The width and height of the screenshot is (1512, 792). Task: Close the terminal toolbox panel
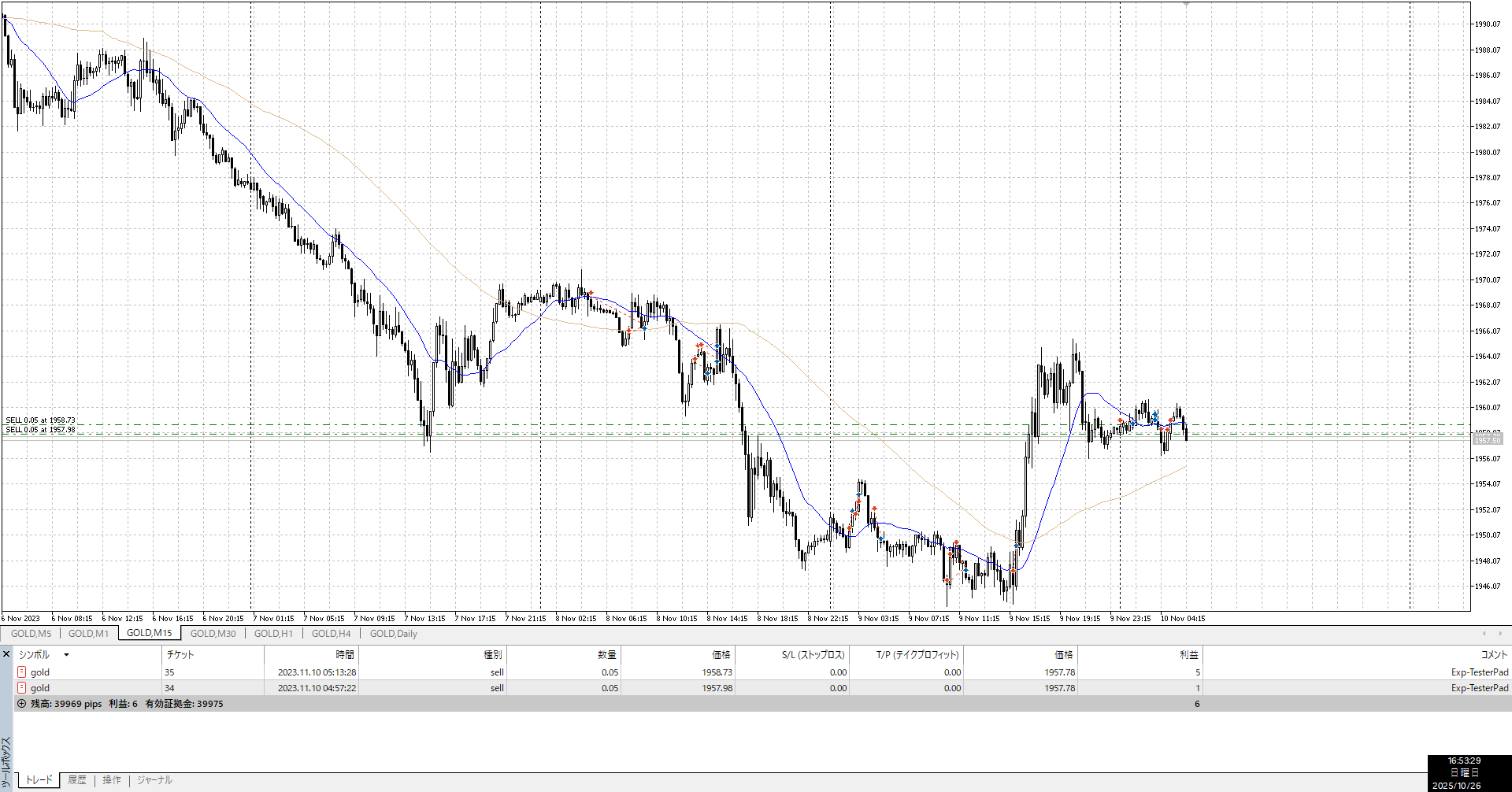pos(6,654)
